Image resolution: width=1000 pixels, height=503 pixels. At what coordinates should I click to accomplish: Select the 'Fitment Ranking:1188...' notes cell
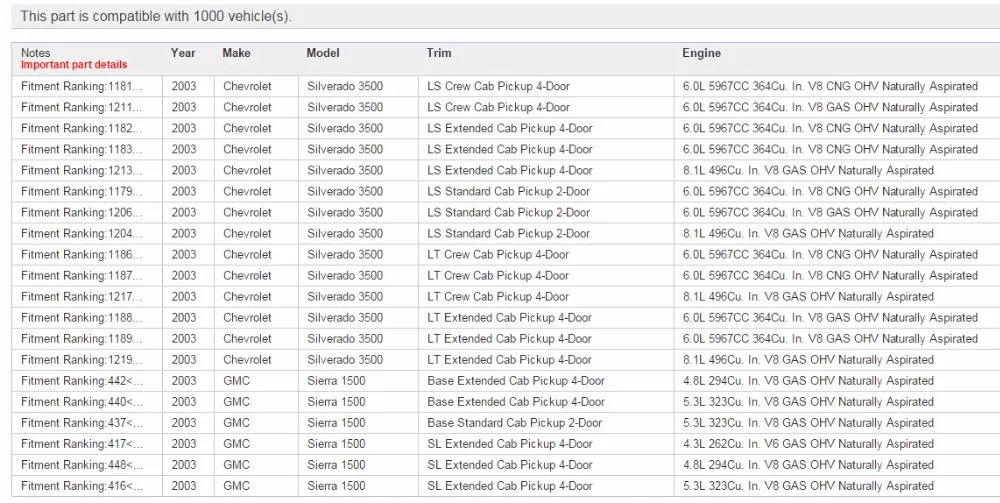click(x=87, y=317)
